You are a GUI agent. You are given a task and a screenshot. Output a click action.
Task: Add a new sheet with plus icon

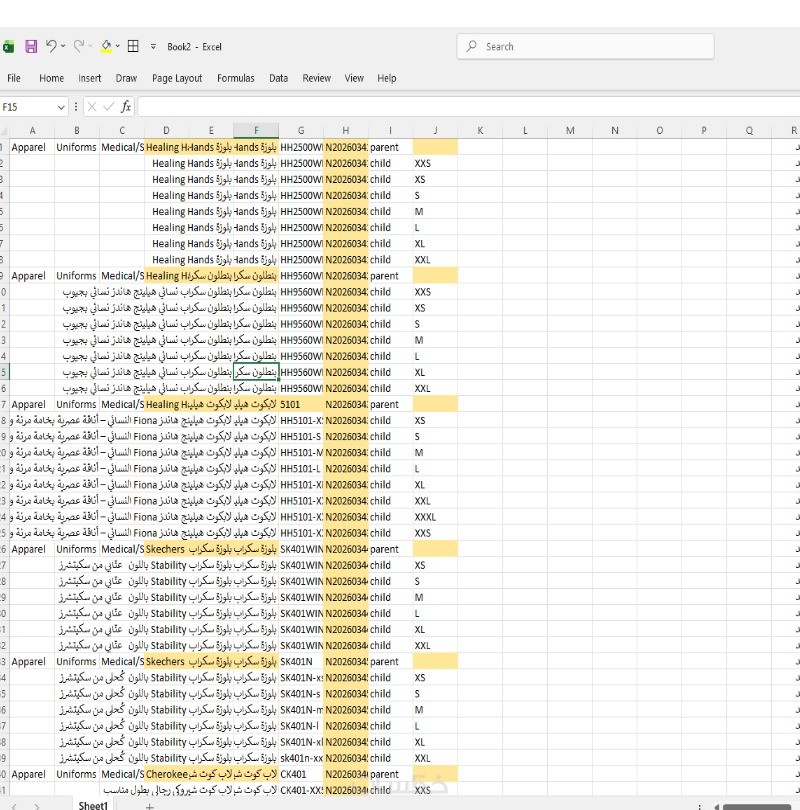pos(149,806)
